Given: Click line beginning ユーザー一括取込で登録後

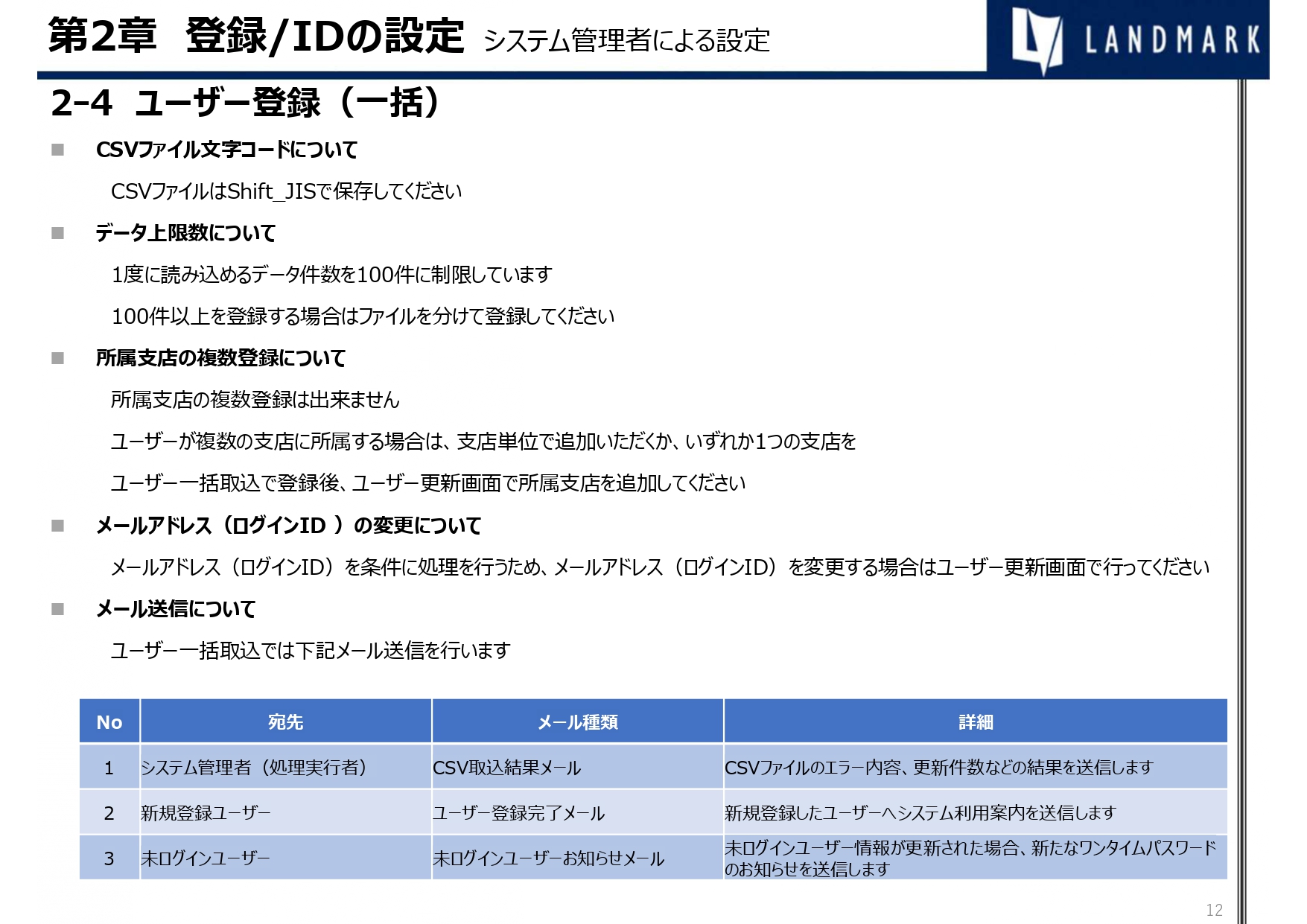Looking at the screenshot, I should [428, 483].
